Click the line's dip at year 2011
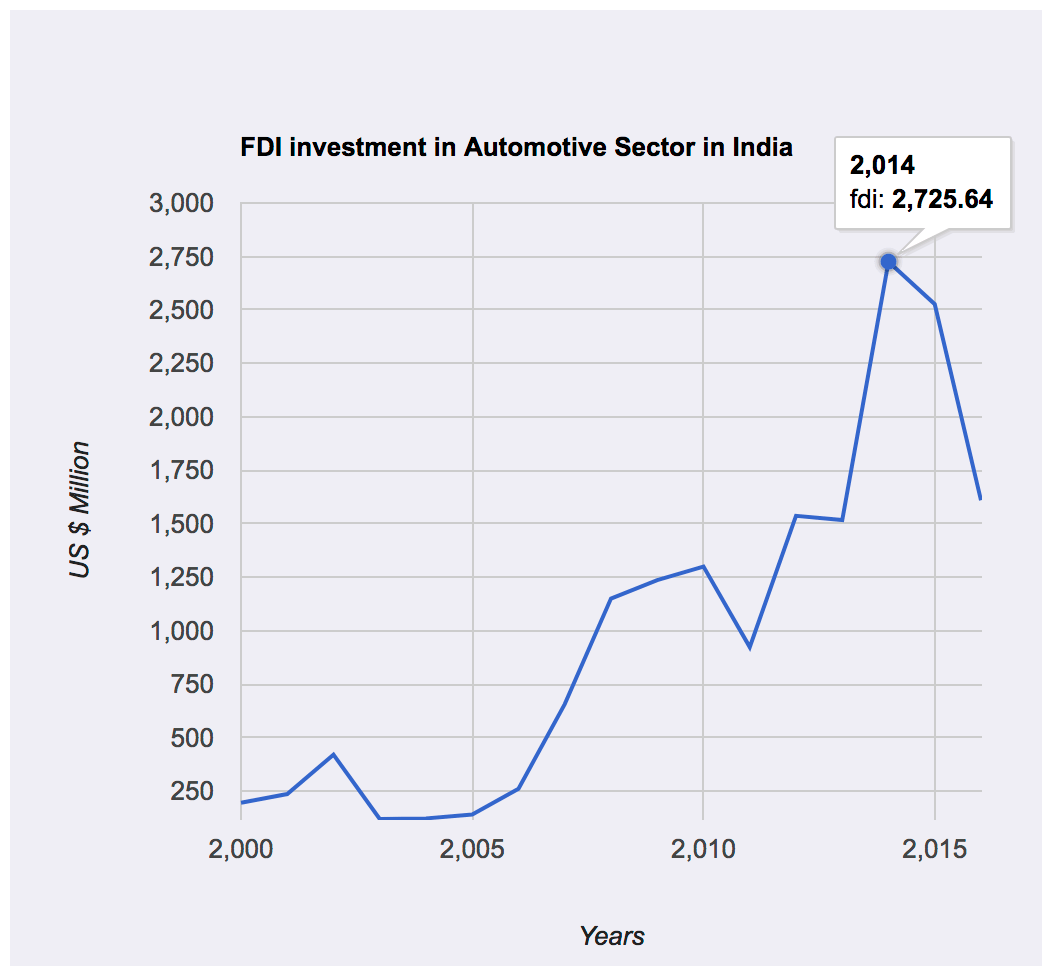 point(749,648)
